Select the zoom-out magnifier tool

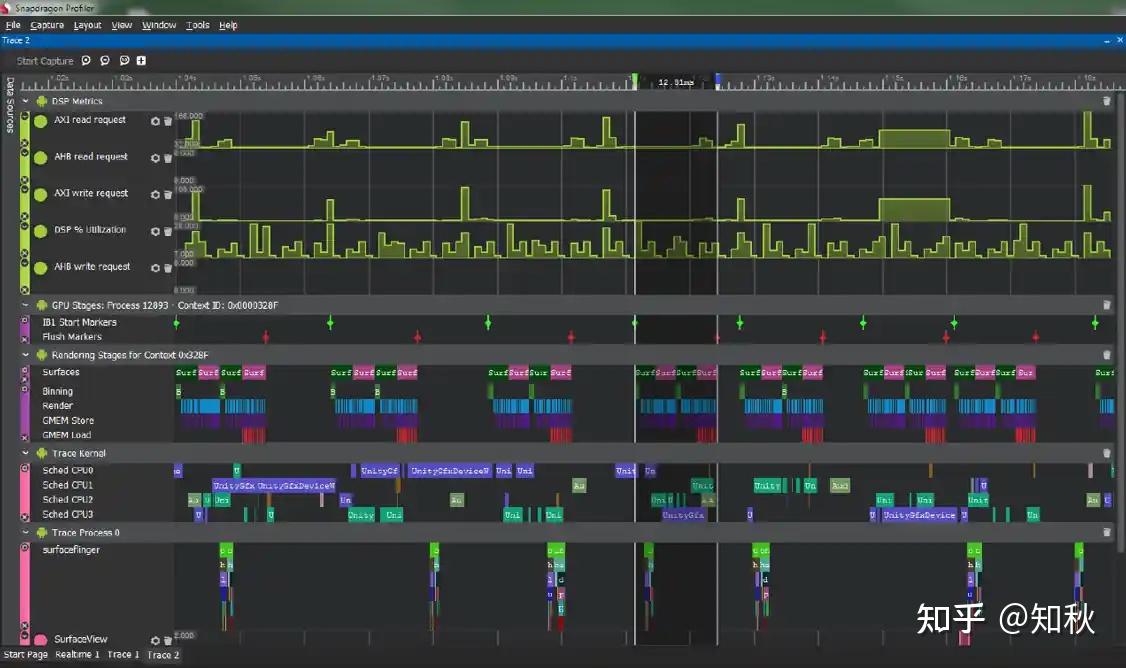coord(104,60)
